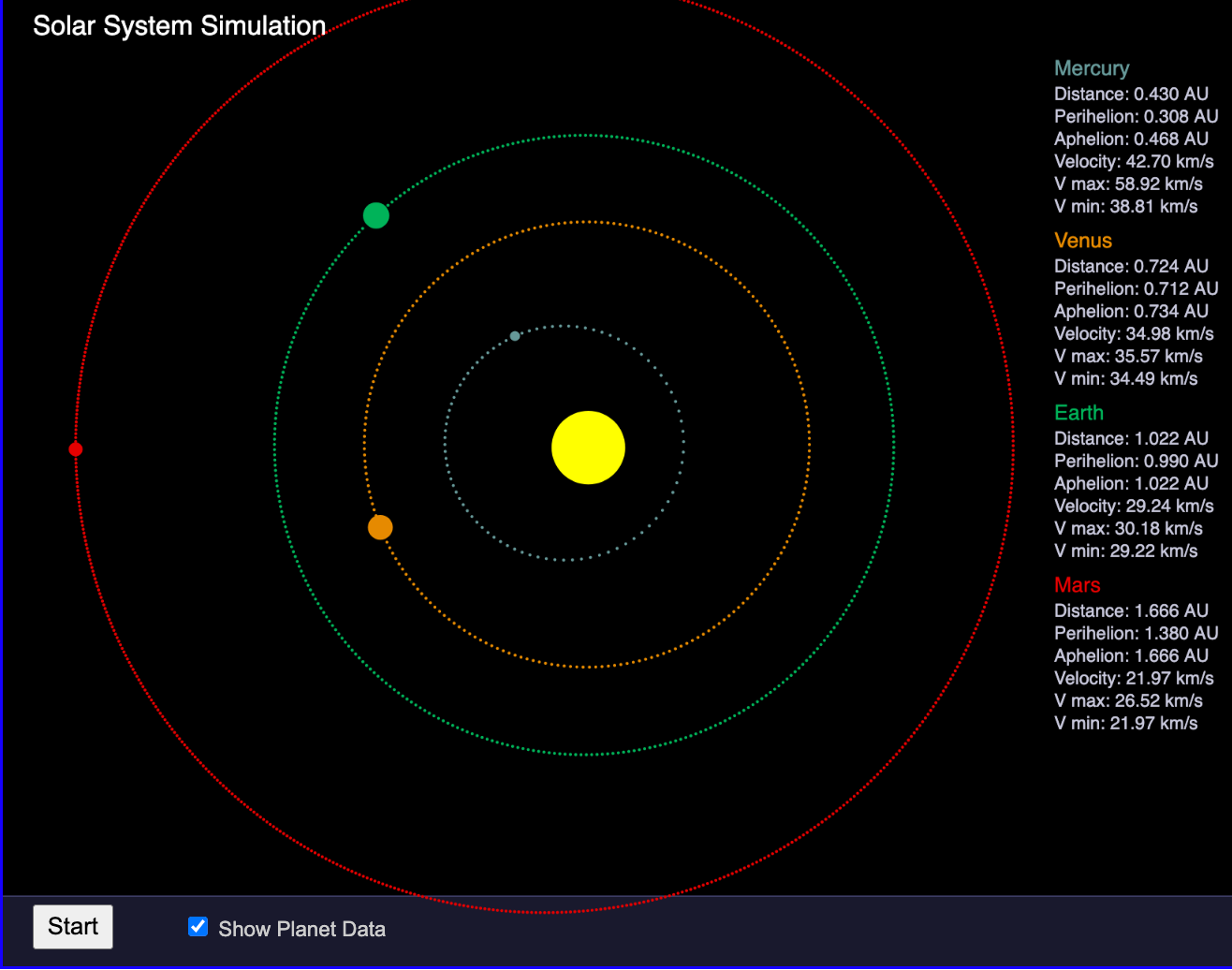Select the red Mars planet on the left
Image resolution: width=1232 pixels, height=970 pixels.
[76, 449]
